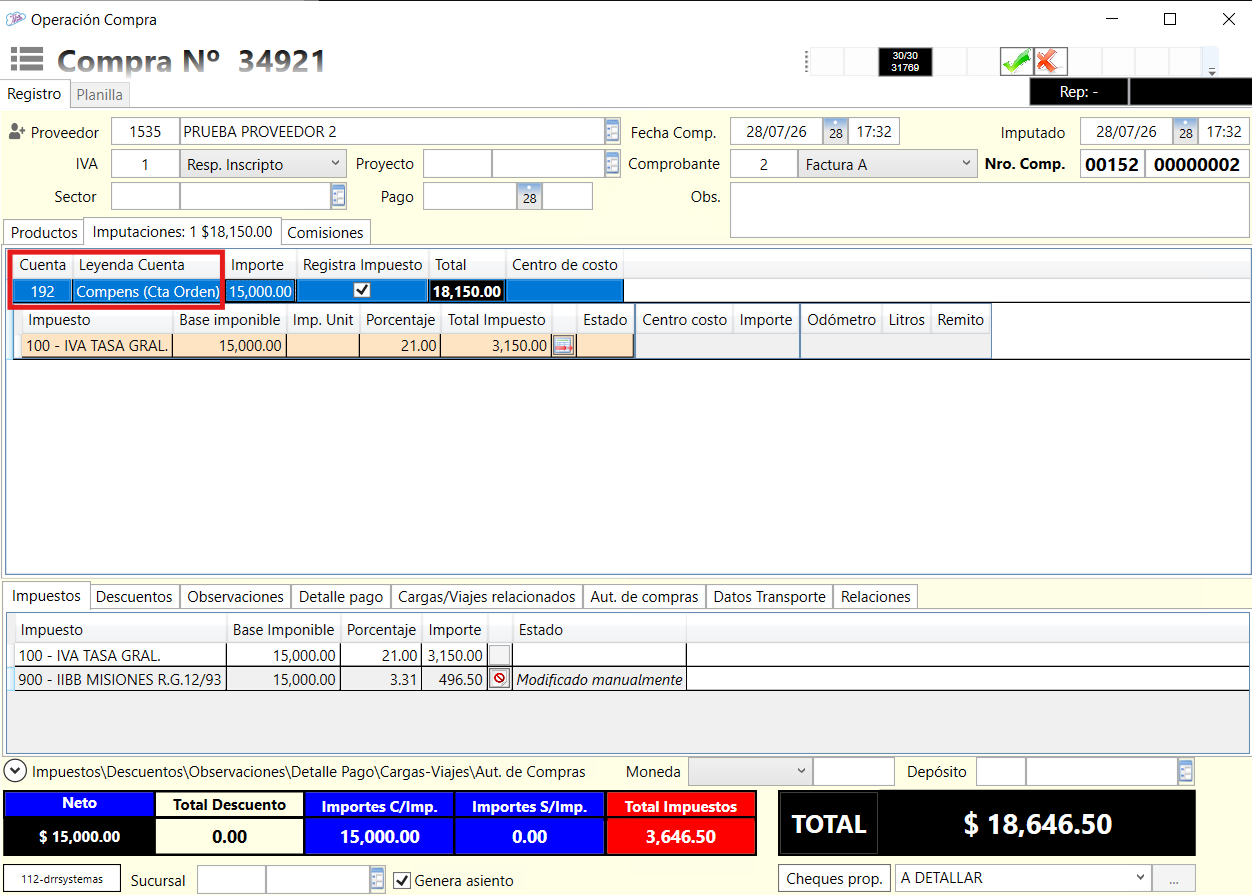The width and height of the screenshot is (1252, 895).
Task: Click the Nro. Comp. prefix field 00152
Action: coord(1112,165)
